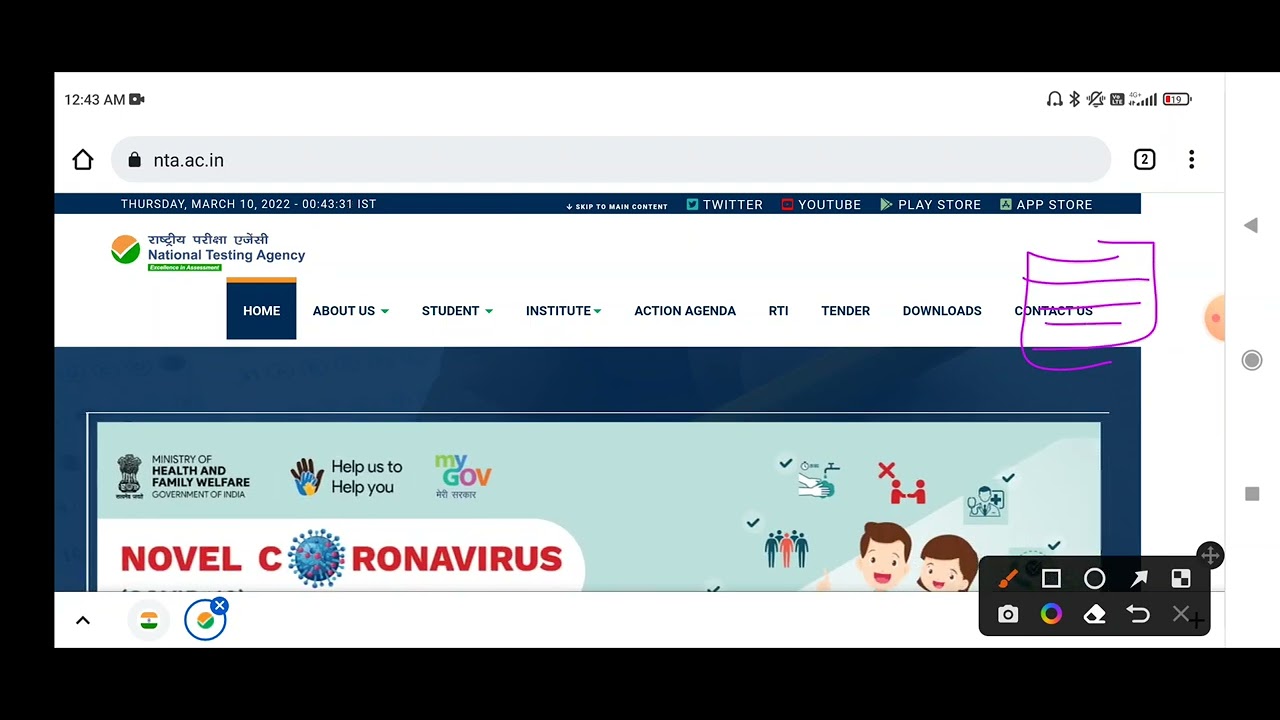Select the arrow drawing tool
This screenshot has width=1280, height=720.
[x=1139, y=579]
